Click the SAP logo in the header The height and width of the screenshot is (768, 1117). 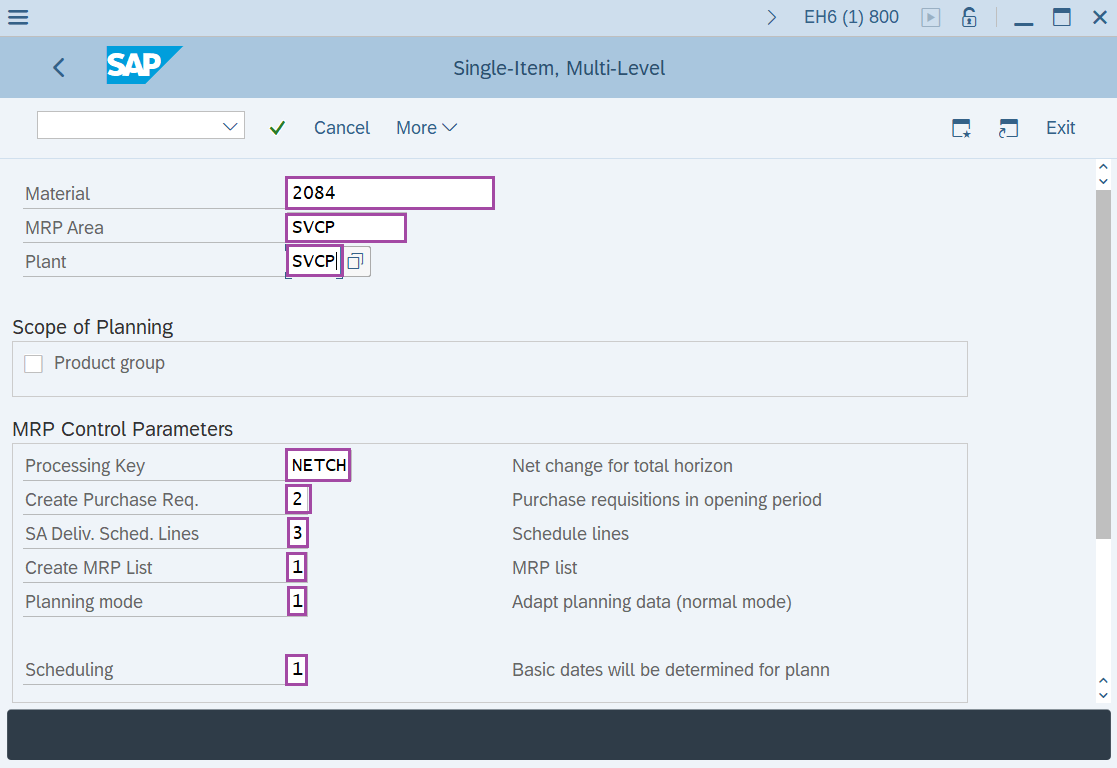click(143, 66)
